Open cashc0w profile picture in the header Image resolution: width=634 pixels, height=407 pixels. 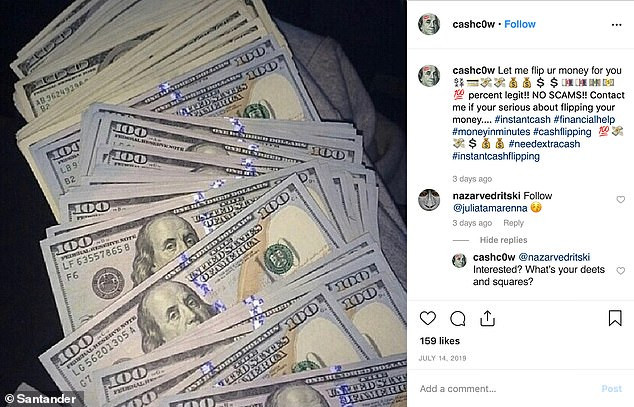[429, 24]
